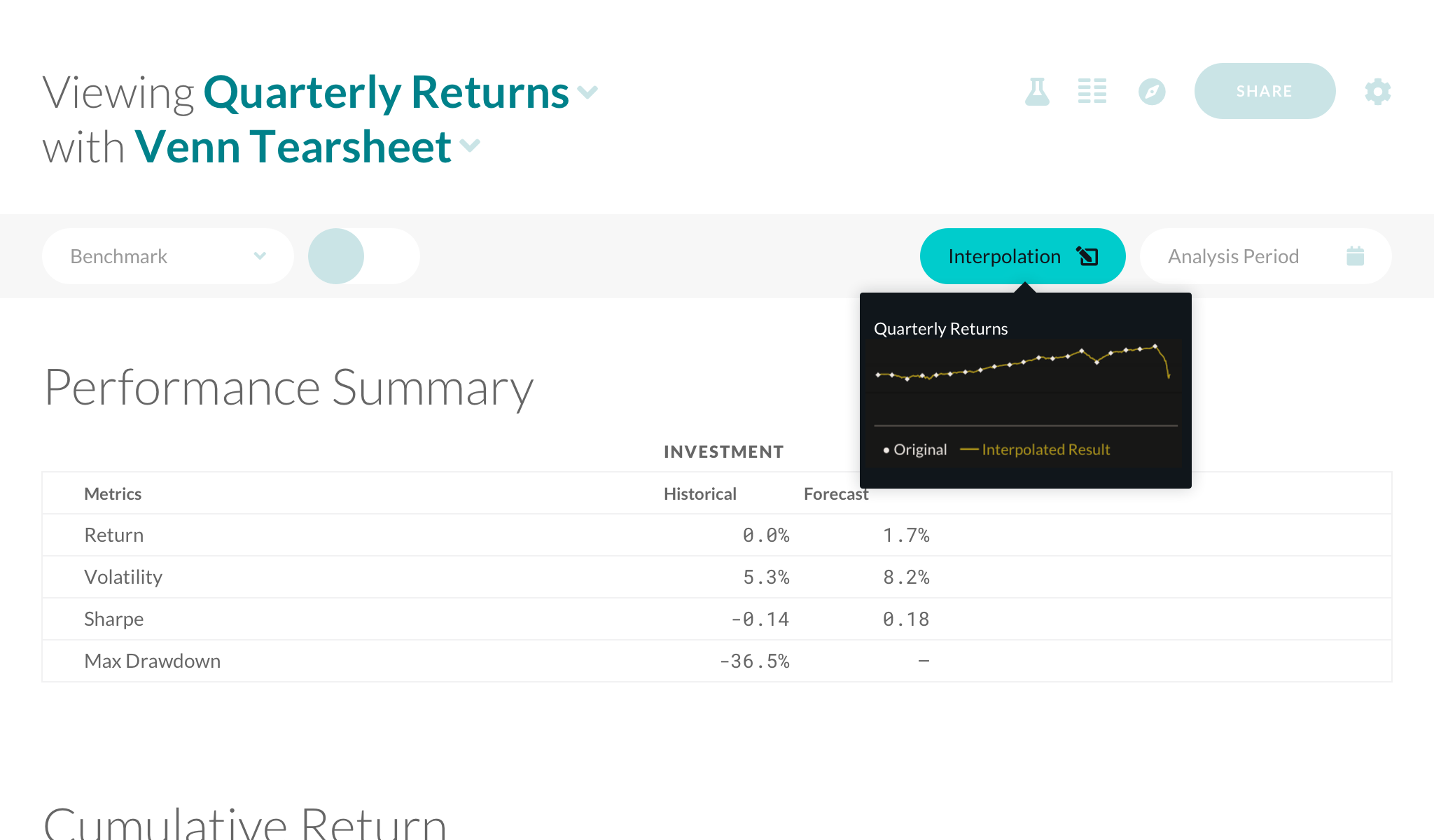Select the Max Drawdown metric row
This screenshot has width=1434, height=840.
[717, 661]
